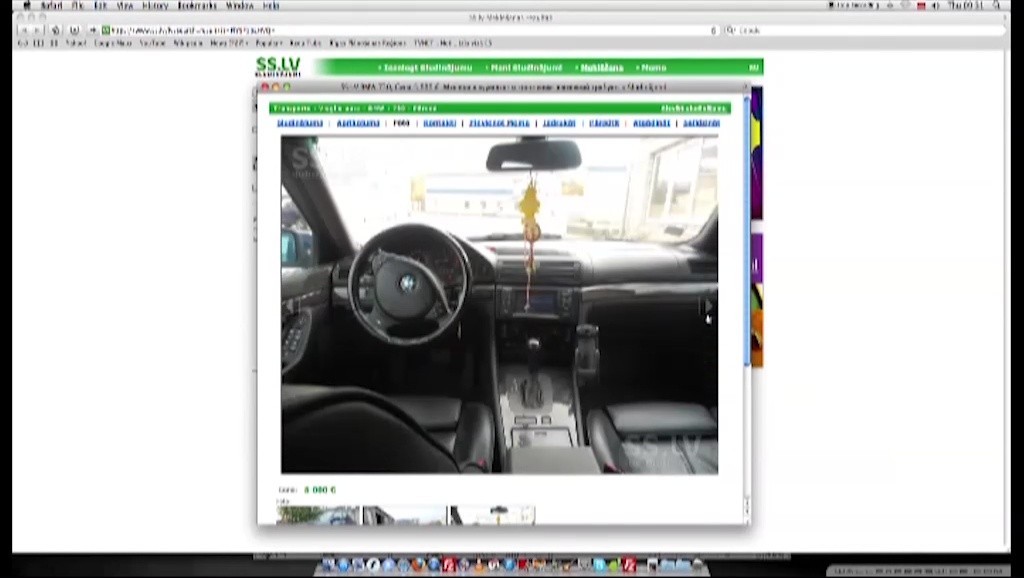This screenshot has width=1024, height=578.
Task: Click the YouTube bookmark in bookmarks bar
Action: tap(152, 43)
